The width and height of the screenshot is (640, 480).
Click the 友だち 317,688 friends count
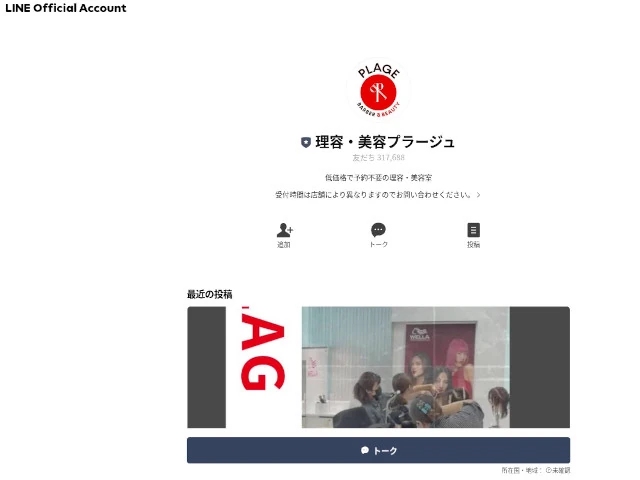[x=378, y=158]
